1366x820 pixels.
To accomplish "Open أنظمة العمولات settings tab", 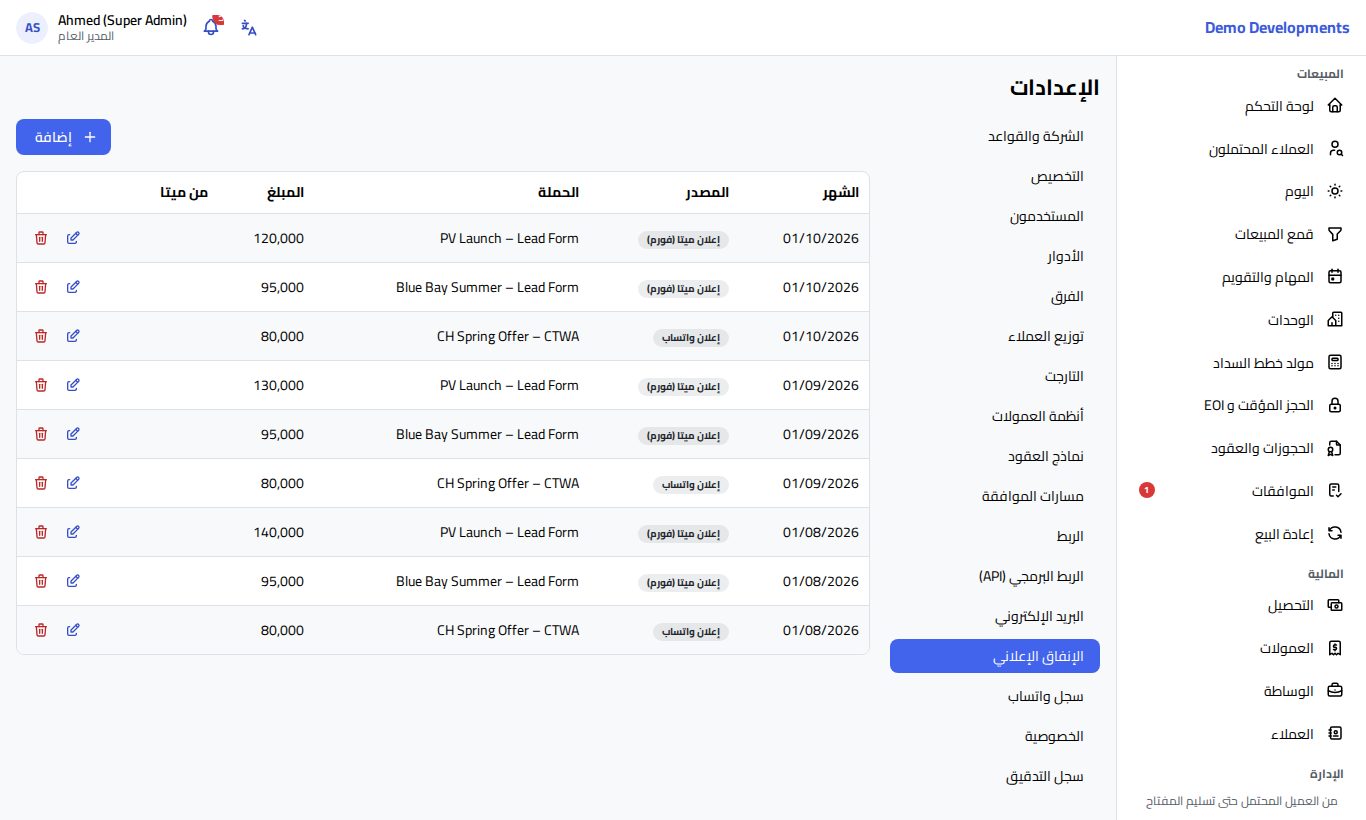I will click(994, 416).
